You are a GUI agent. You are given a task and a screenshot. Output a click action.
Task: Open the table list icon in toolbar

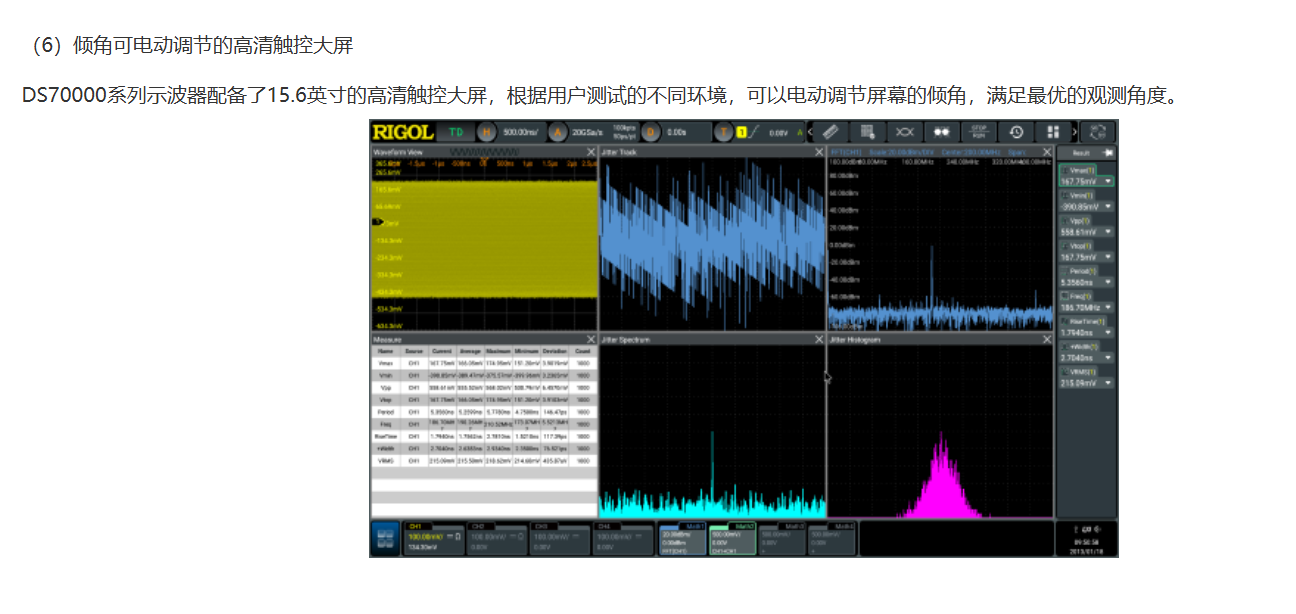click(x=867, y=132)
